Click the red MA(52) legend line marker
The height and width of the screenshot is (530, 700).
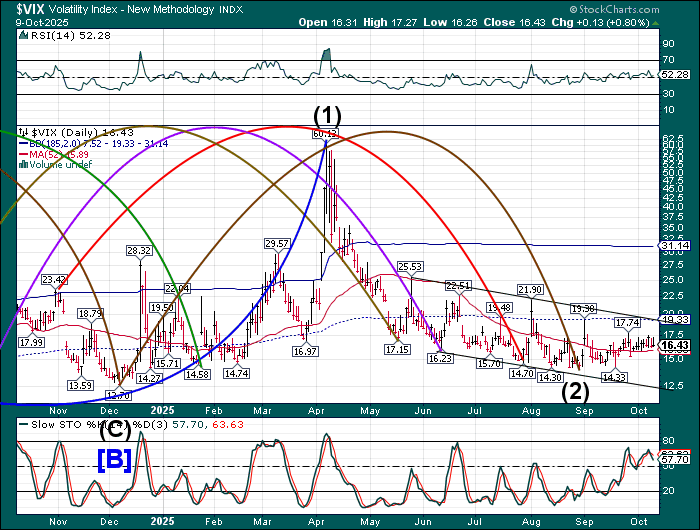[x=25, y=153]
